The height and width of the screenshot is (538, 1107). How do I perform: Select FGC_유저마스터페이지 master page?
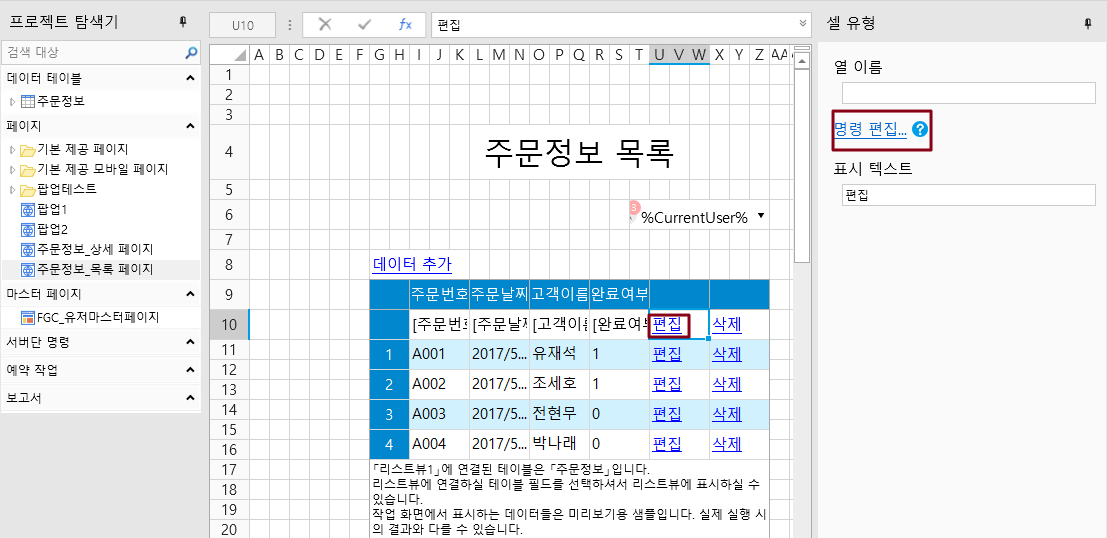tap(97, 317)
